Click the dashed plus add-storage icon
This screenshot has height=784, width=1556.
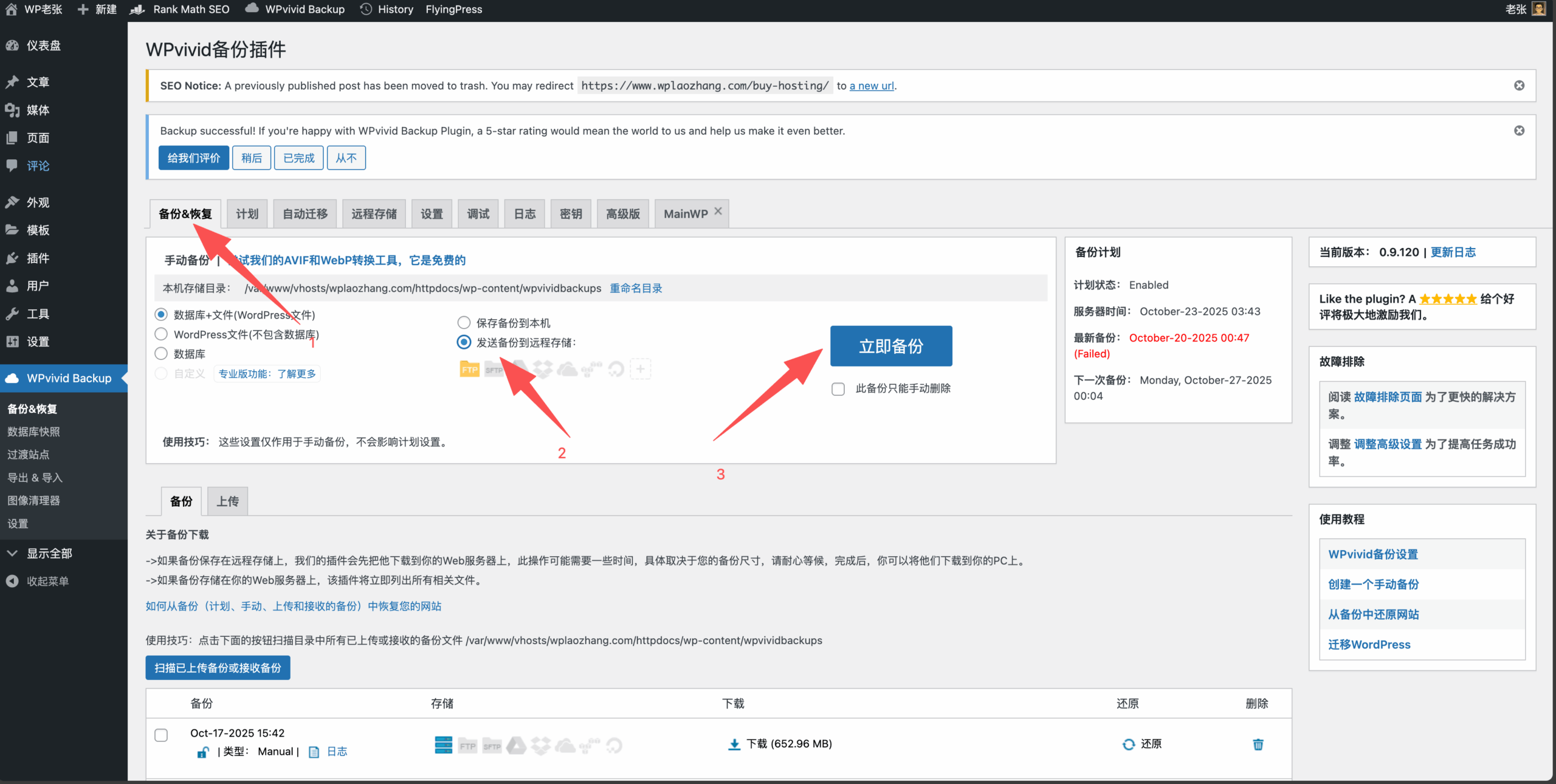click(x=640, y=369)
